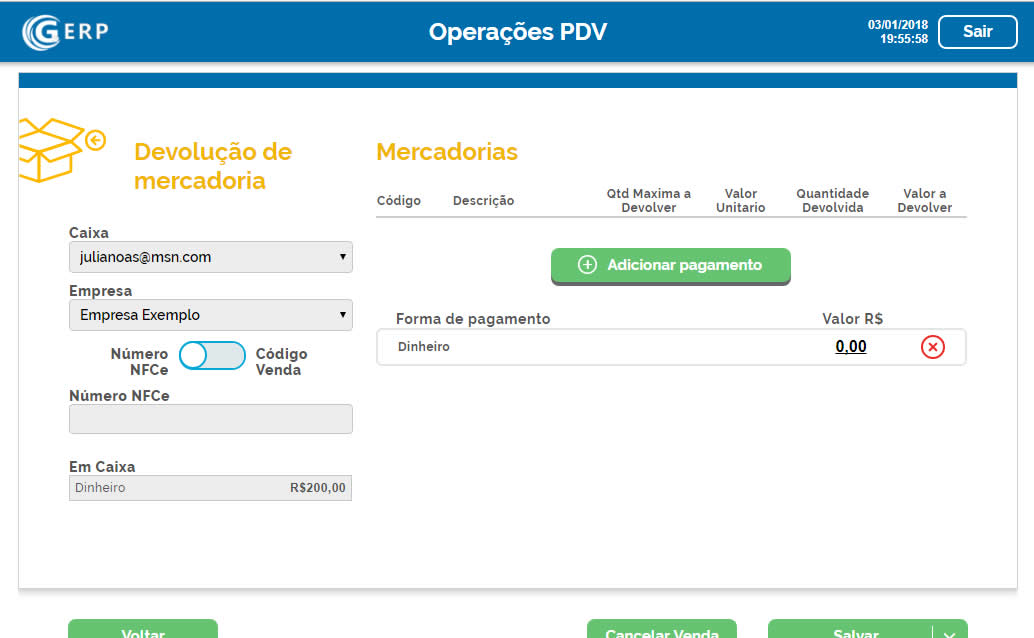The image size is (1034, 638).
Task: Click the plus icon on Adicionar pagamento
Action: point(588,265)
